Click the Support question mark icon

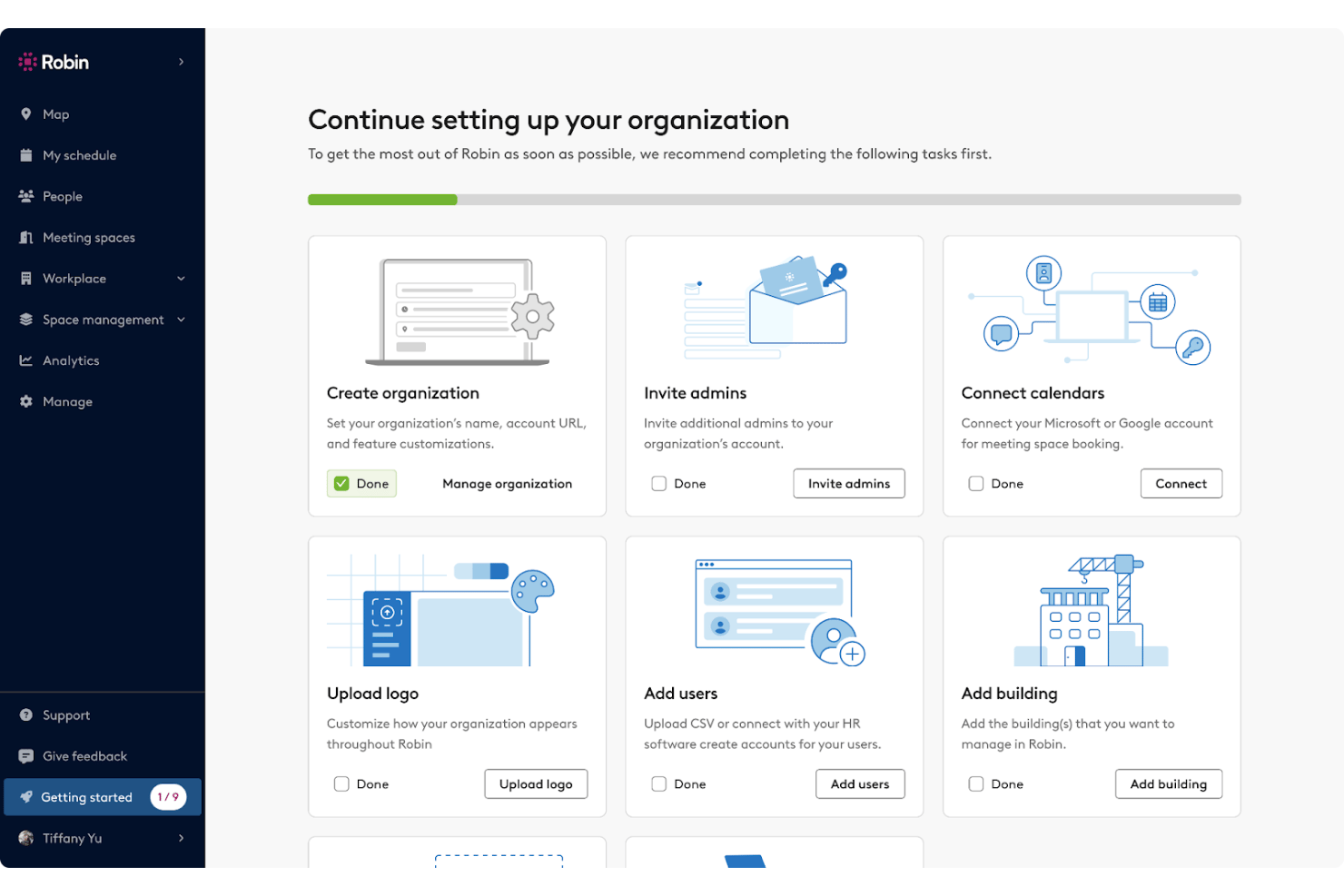click(x=26, y=715)
